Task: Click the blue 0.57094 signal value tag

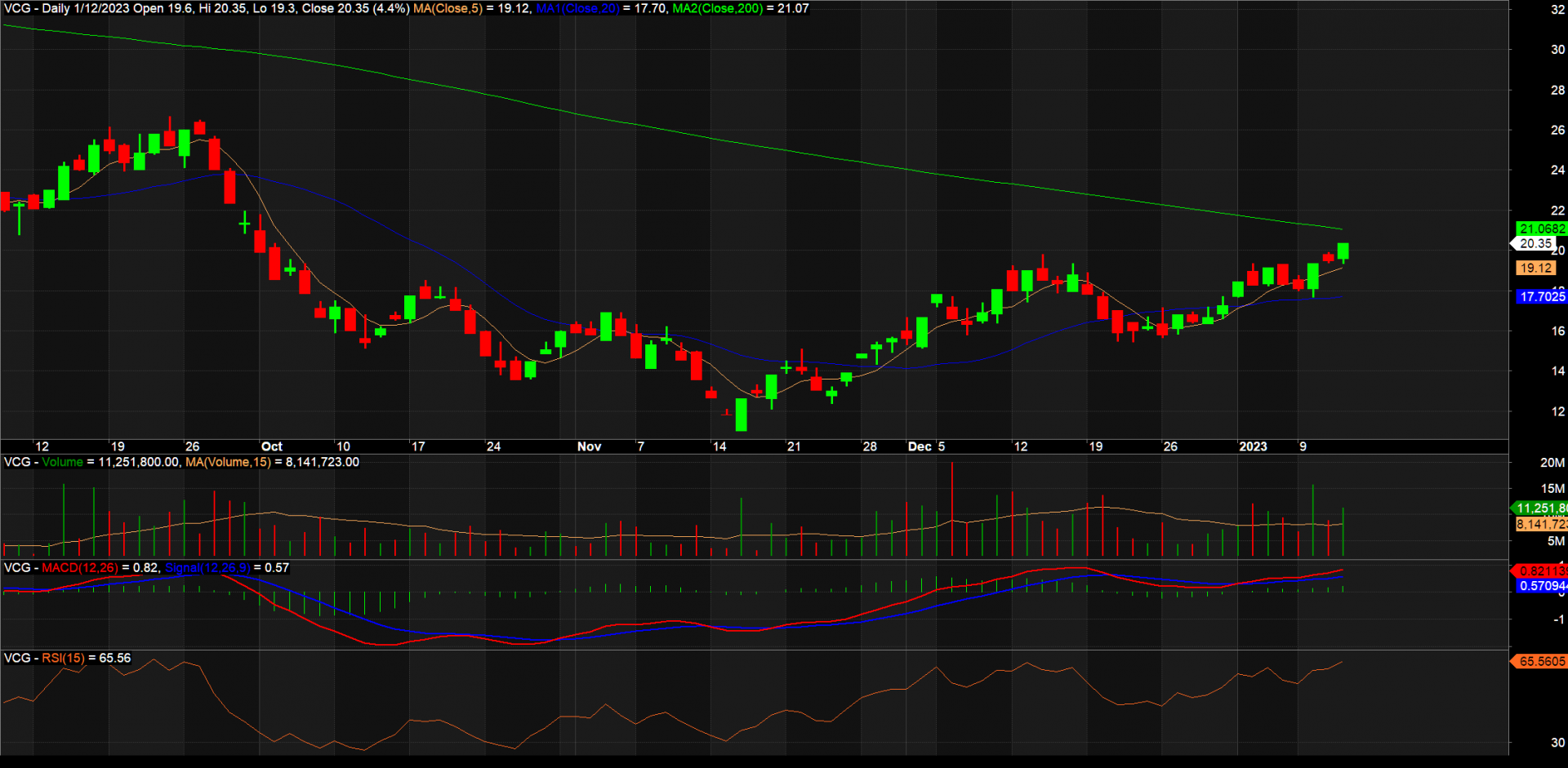Action: (1542, 585)
